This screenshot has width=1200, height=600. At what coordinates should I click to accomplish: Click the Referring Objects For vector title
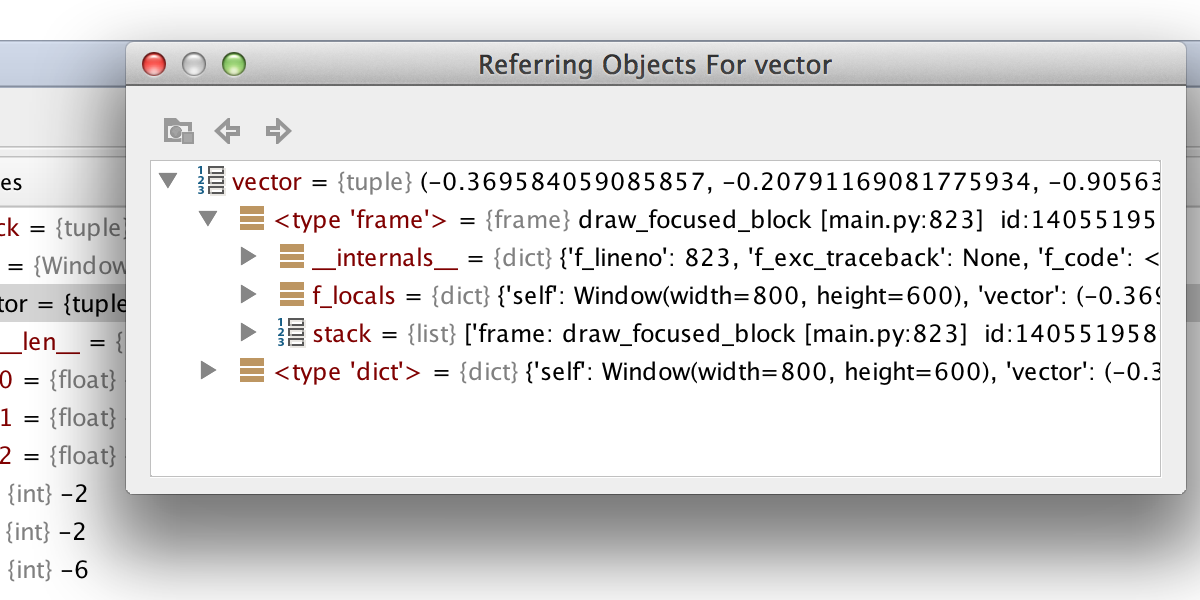tap(655, 66)
